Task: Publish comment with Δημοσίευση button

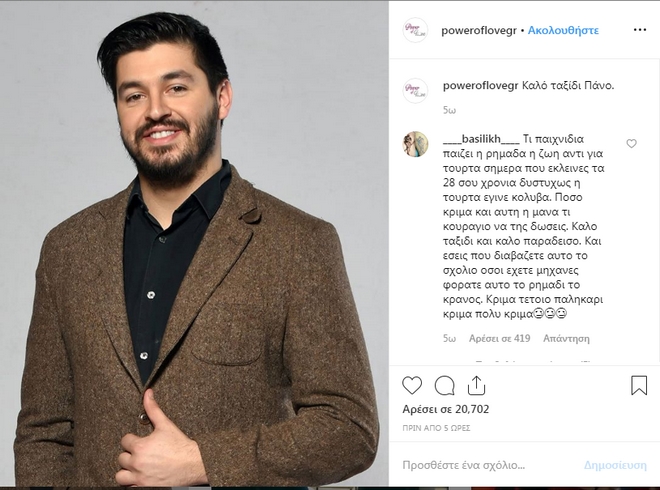Action: [615, 465]
